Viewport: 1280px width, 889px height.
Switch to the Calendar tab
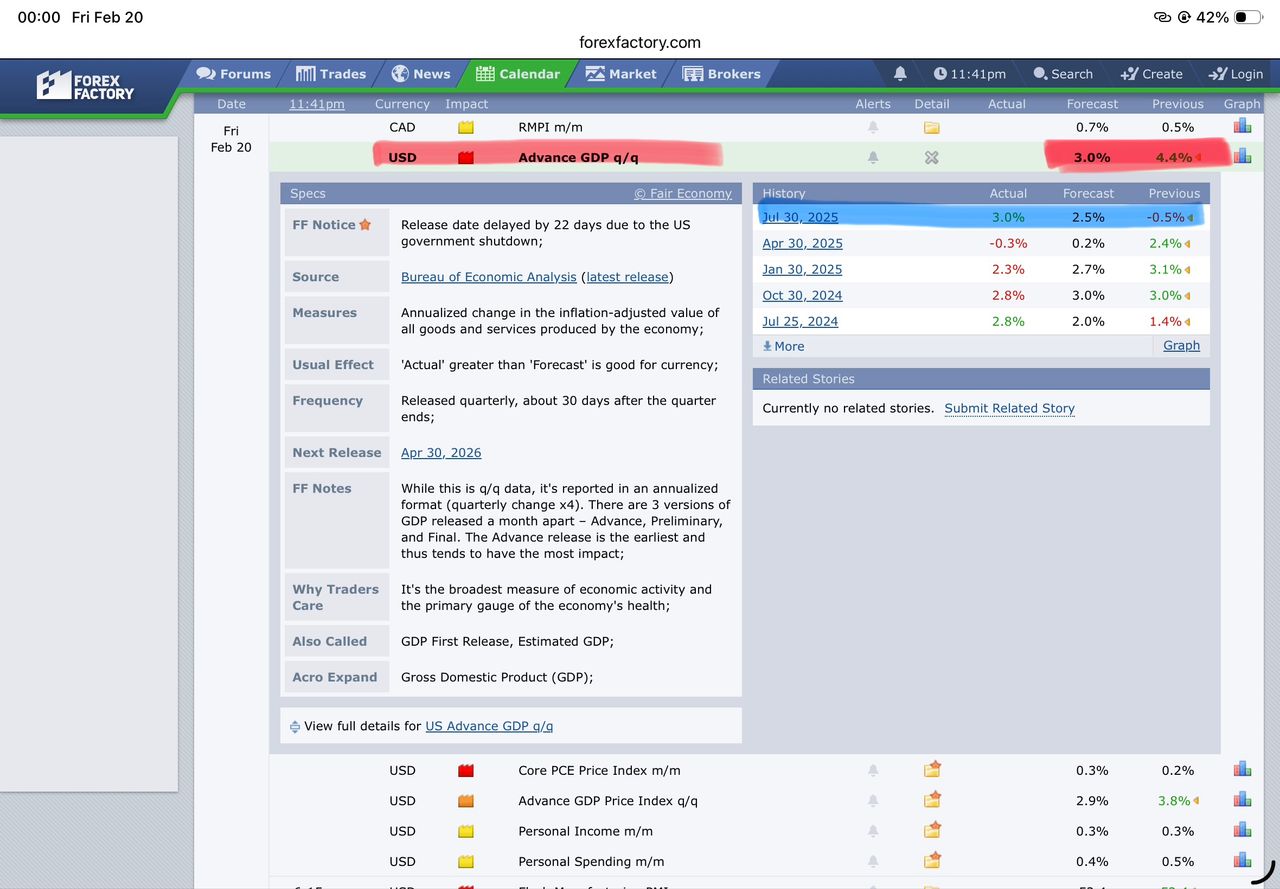pyautogui.click(x=518, y=74)
